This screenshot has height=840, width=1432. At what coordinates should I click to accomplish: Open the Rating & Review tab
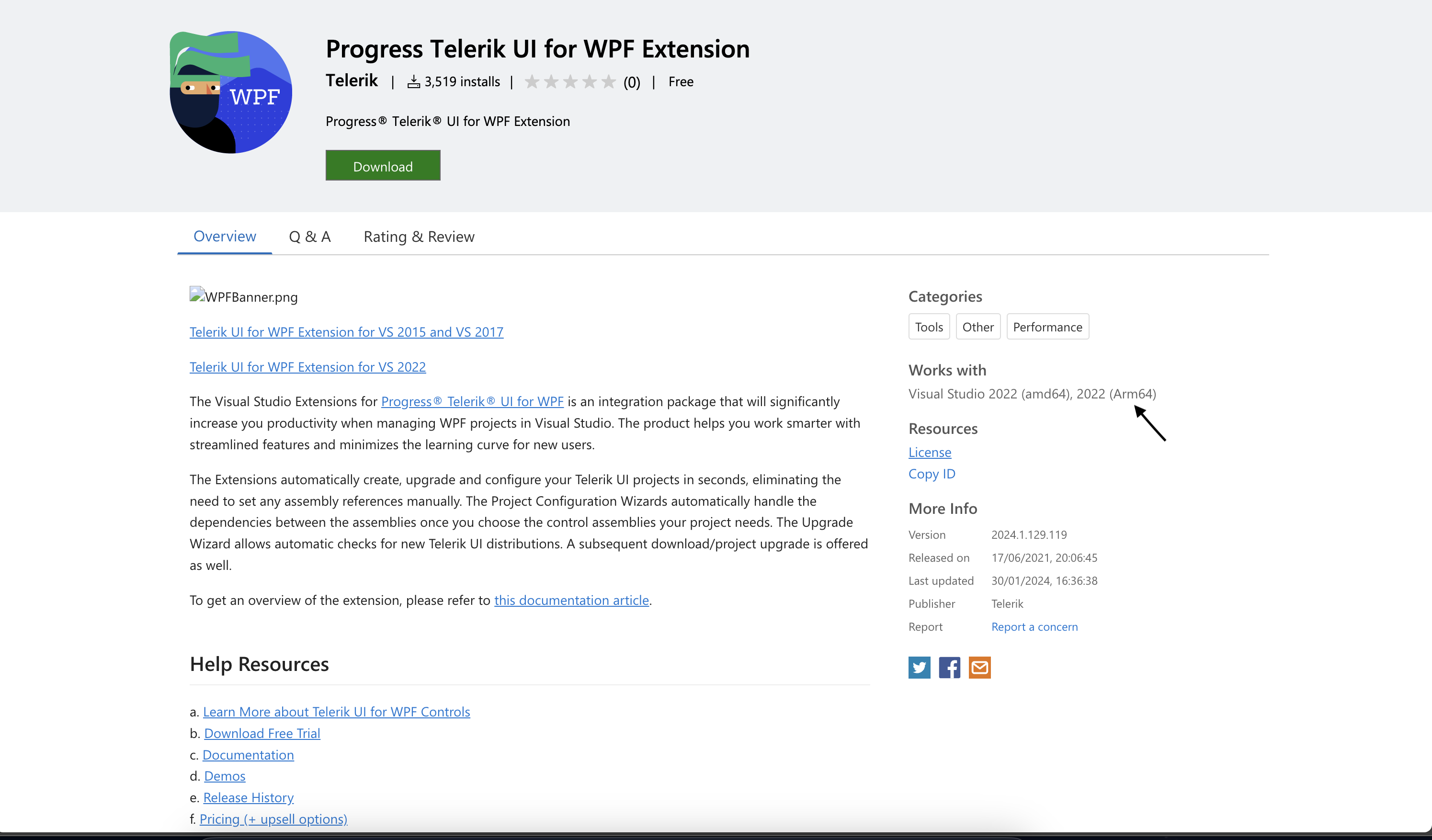tap(419, 237)
